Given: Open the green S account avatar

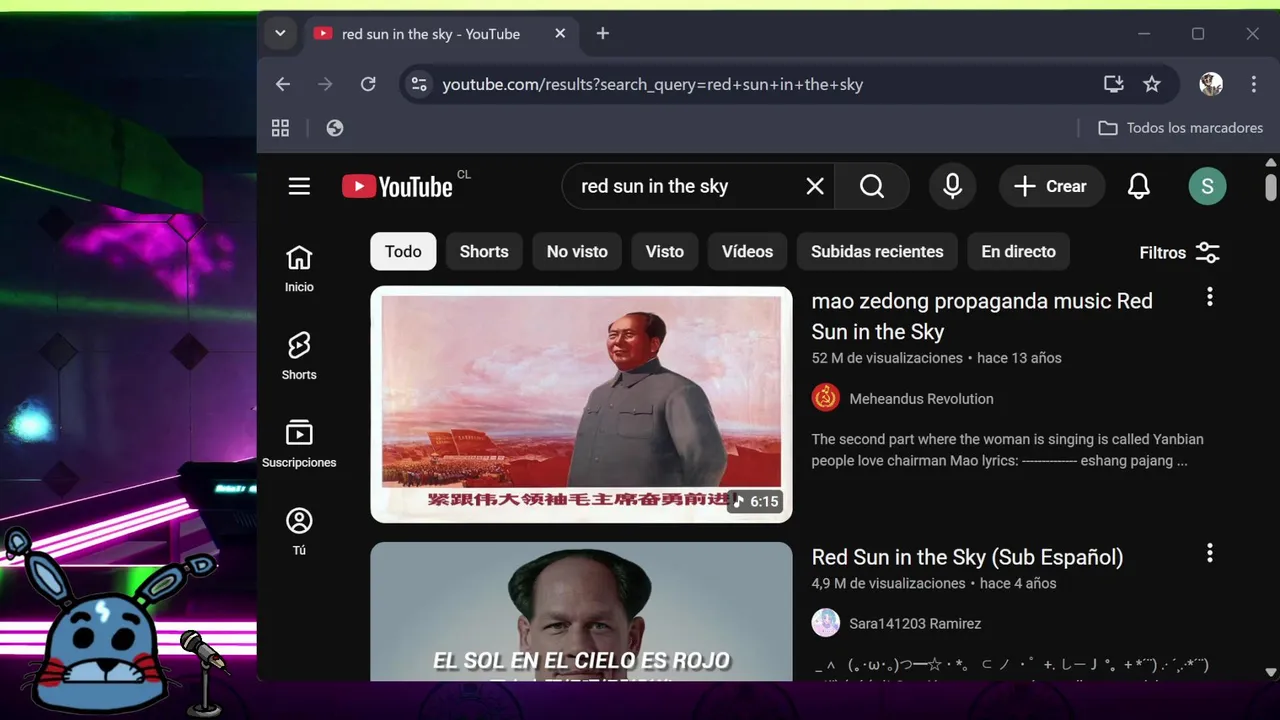Looking at the screenshot, I should point(1207,186).
